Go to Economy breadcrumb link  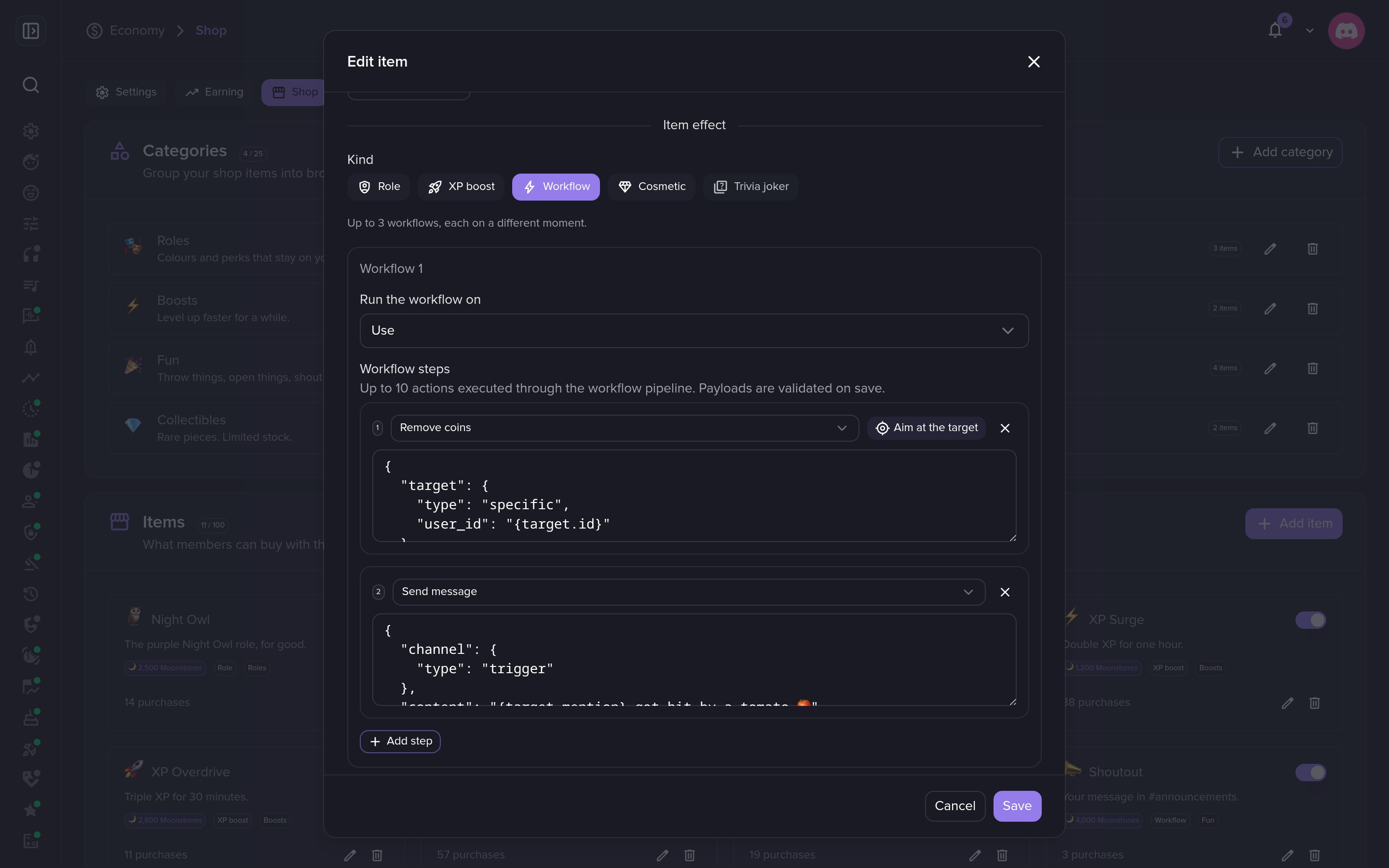click(137, 30)
